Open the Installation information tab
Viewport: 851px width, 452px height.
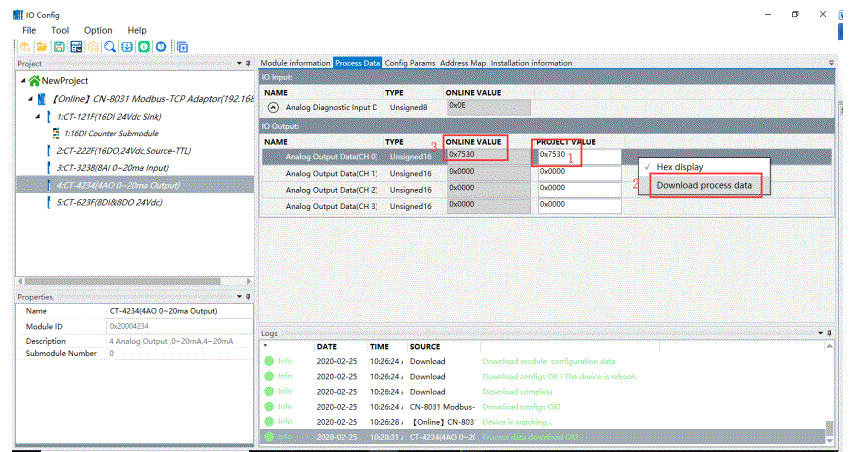click(x=531, y=63)
